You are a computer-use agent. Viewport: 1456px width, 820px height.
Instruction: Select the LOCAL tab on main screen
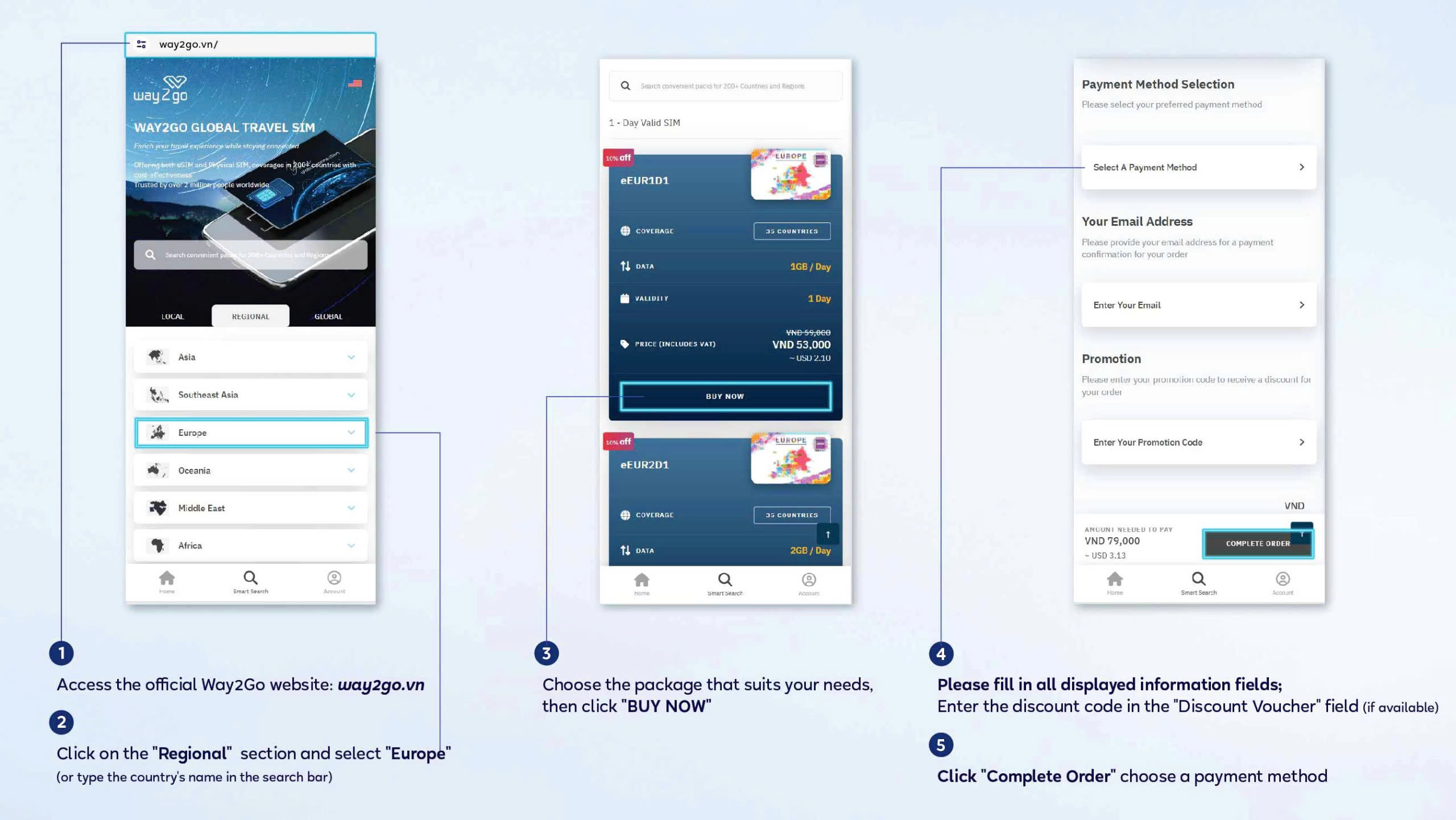172,316
